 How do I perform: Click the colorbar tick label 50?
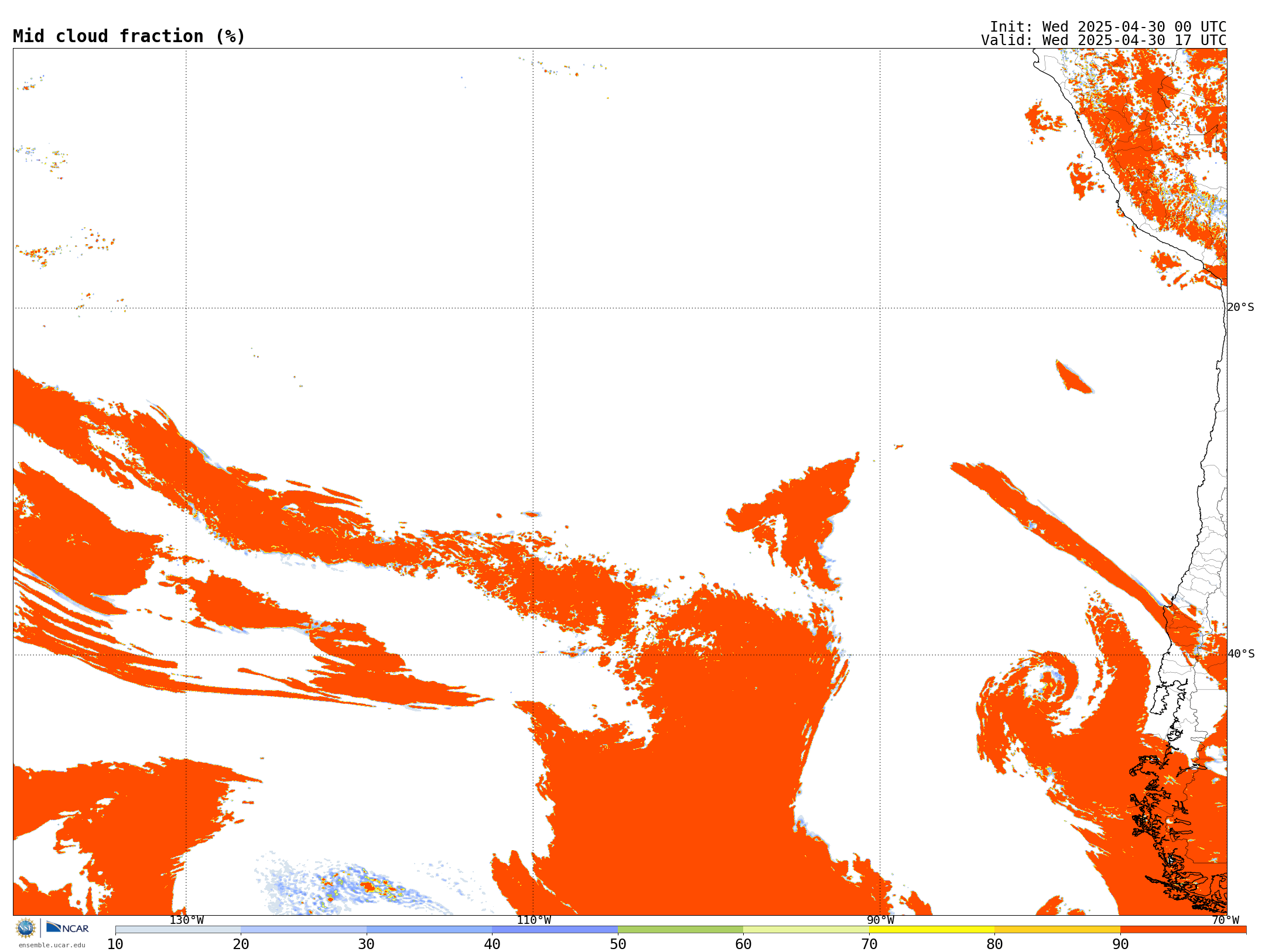618,944
